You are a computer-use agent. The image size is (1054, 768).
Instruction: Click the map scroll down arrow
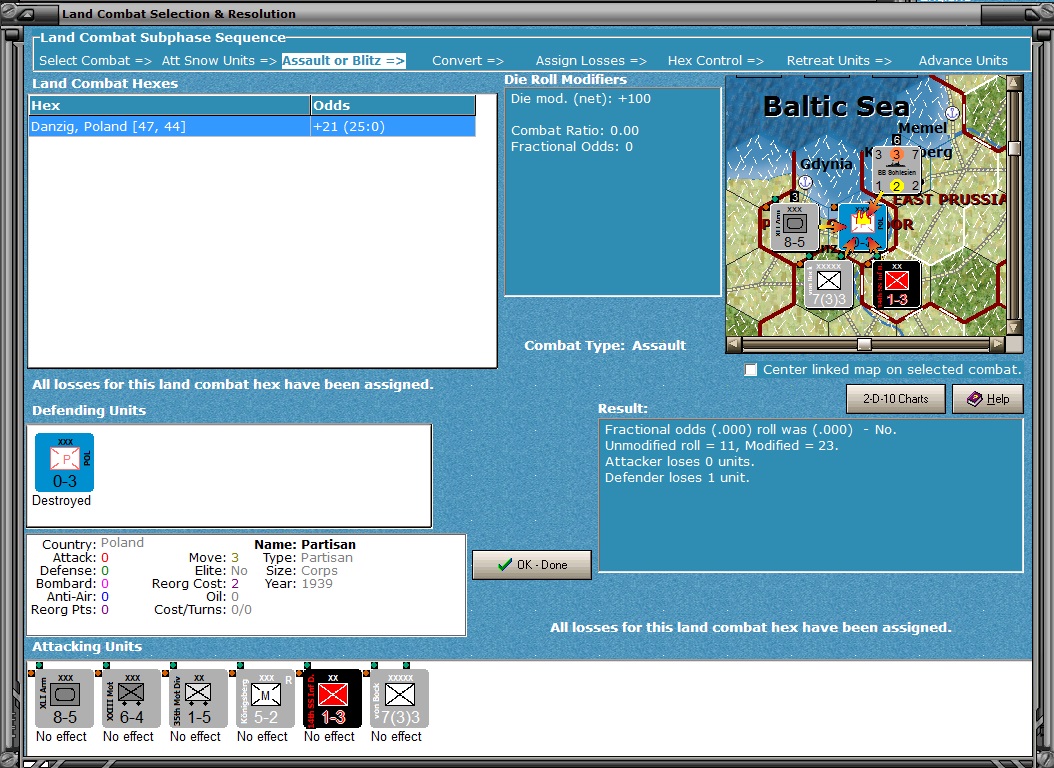coord(1014,327)
